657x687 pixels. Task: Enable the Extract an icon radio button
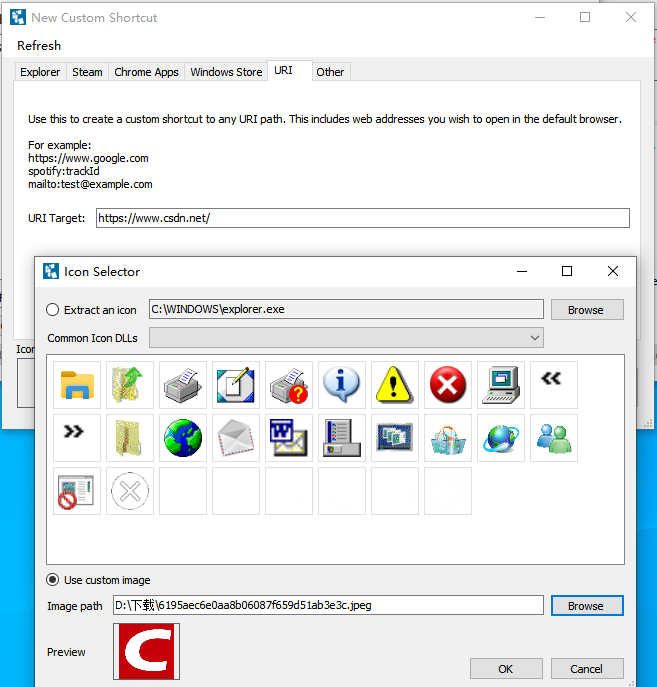(x=53, y=310)
